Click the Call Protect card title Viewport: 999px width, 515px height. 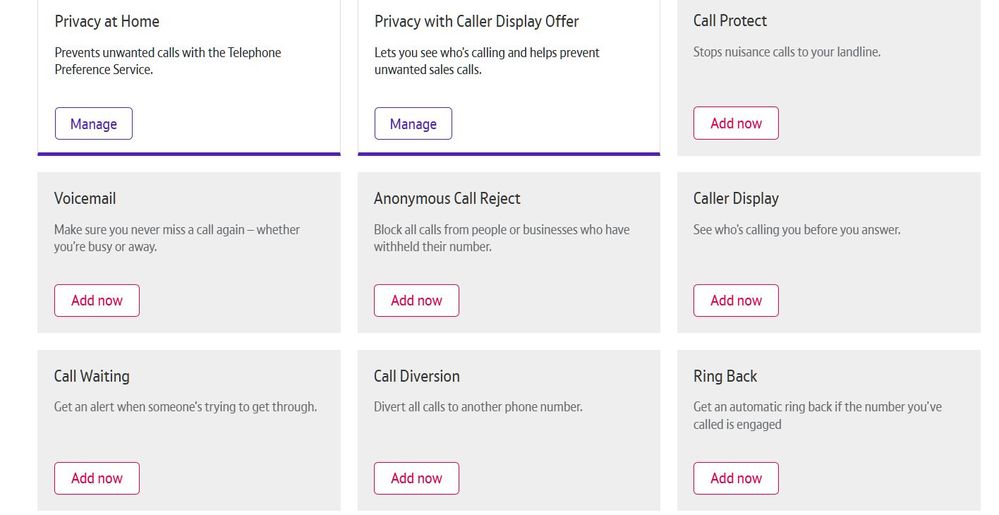coord(730,20)
